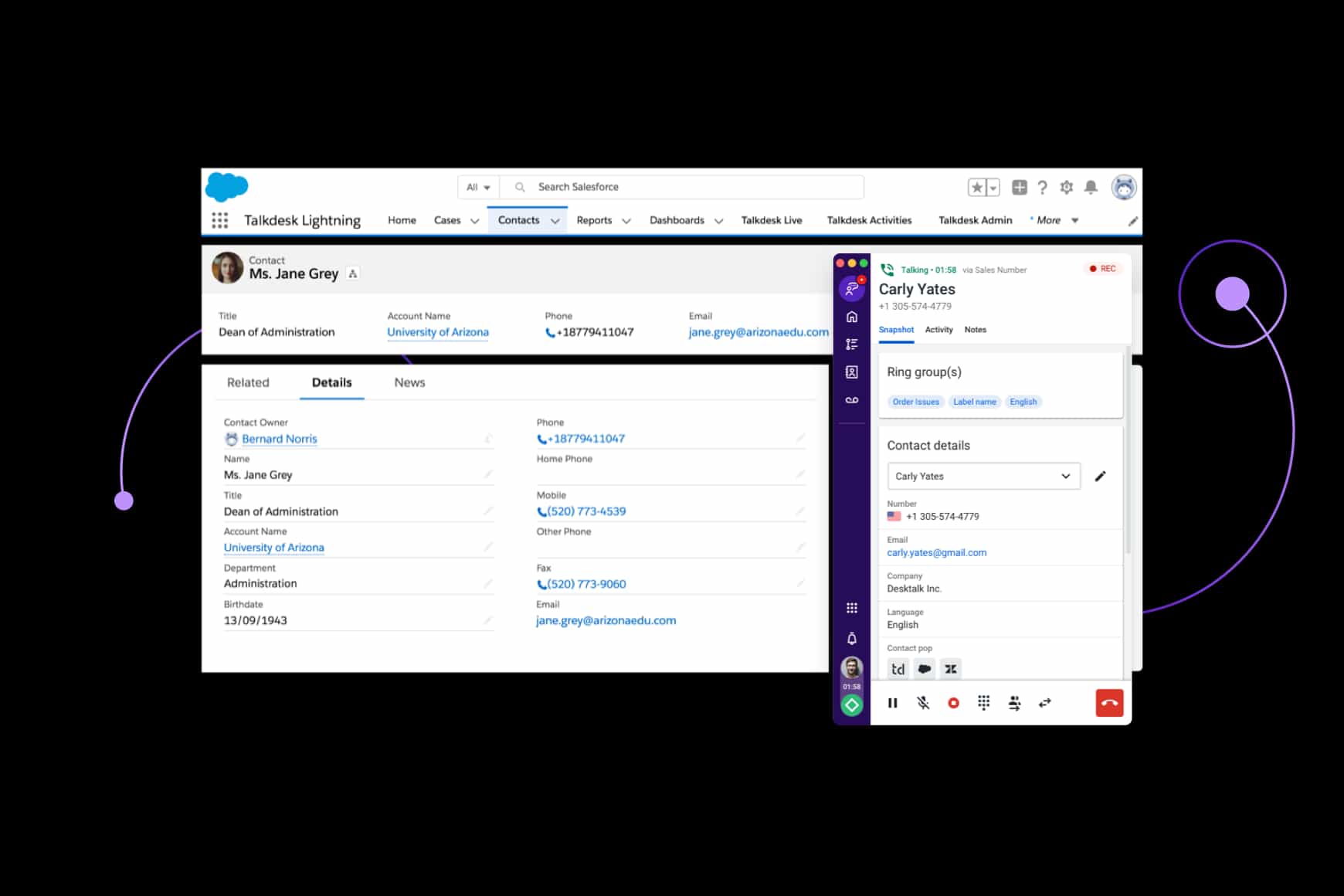The width and height of the screenshot is (1344, 896).
Task: Open the favorites star icon
Action: tap(977, 187)
